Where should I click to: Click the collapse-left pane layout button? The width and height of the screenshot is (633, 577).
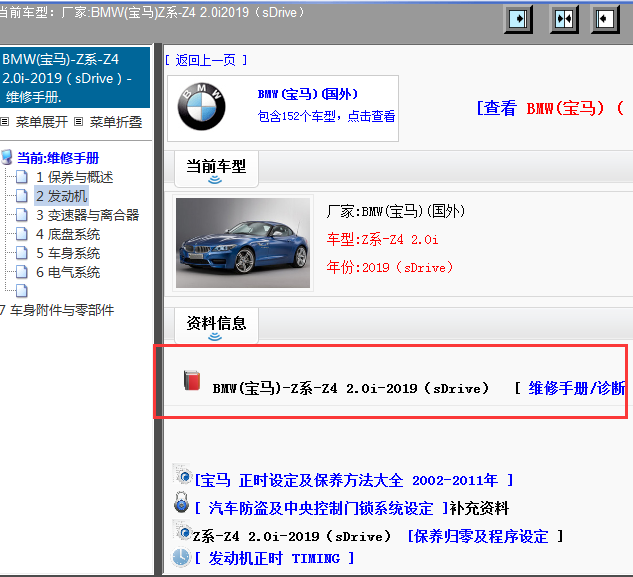point(605,19)
